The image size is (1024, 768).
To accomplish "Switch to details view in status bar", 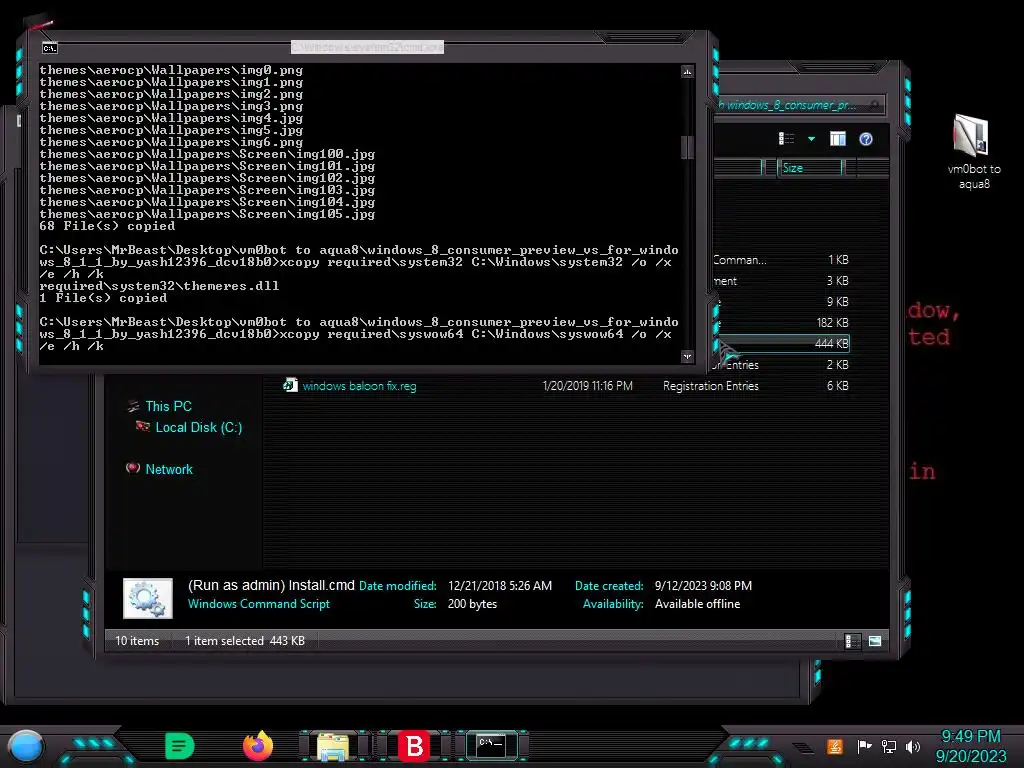I will (851, 641).
